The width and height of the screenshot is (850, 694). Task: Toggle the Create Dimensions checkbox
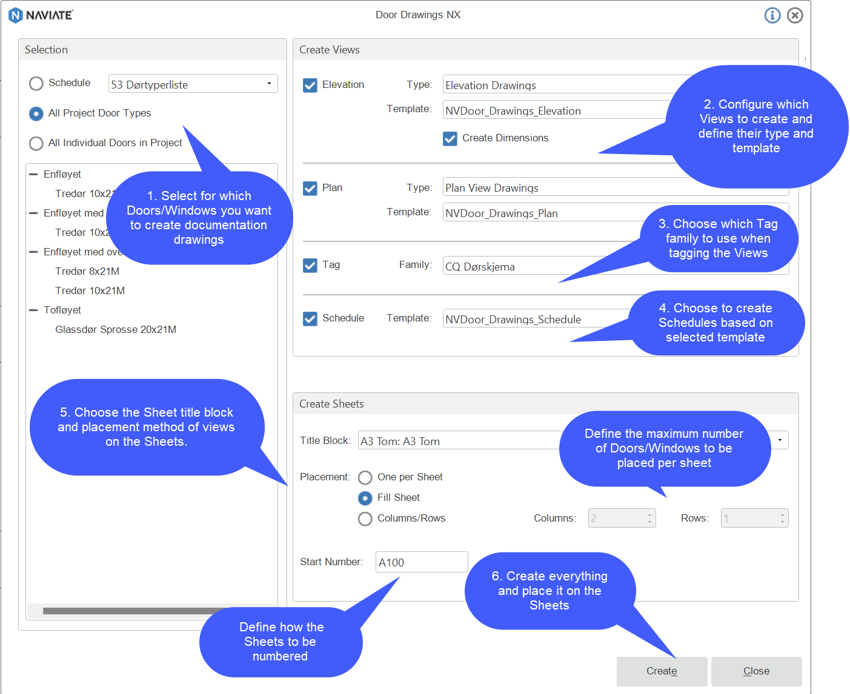tap(450, 139)
